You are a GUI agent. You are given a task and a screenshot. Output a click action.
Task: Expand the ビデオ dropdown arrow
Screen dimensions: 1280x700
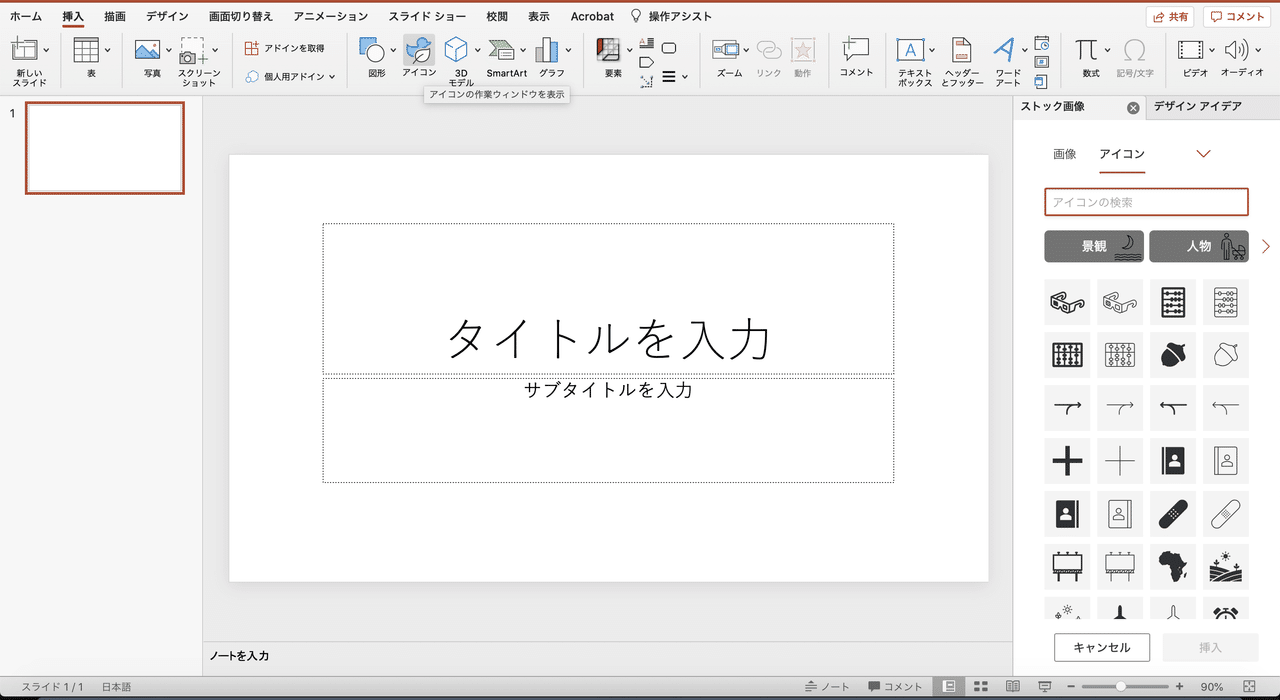1211,50
